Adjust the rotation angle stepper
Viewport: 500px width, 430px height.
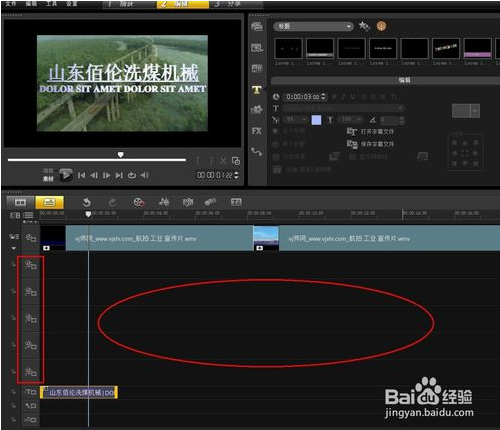402,120
